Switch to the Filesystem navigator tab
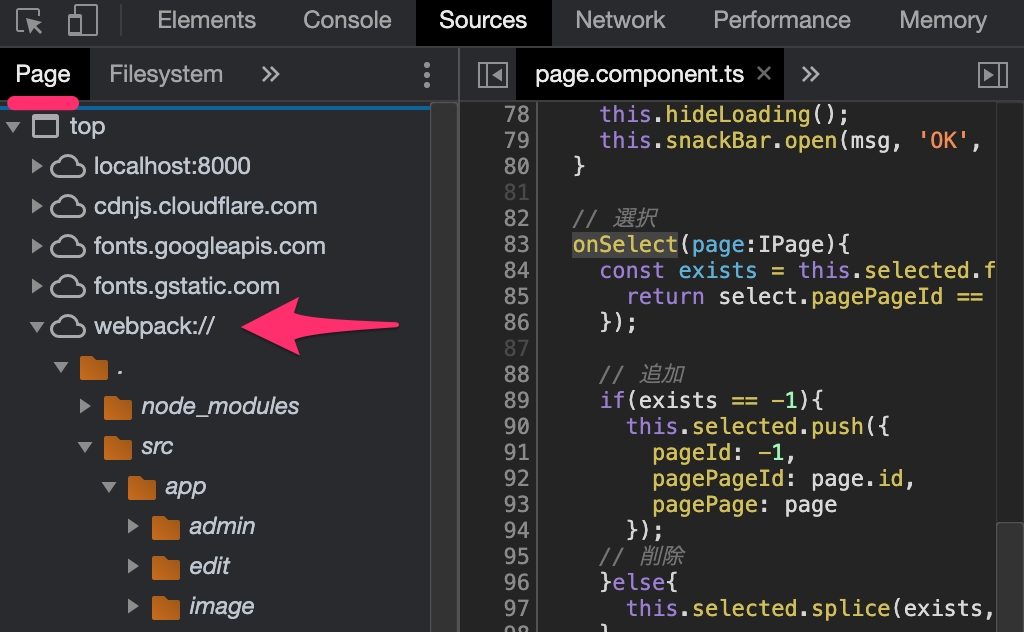 166,74
